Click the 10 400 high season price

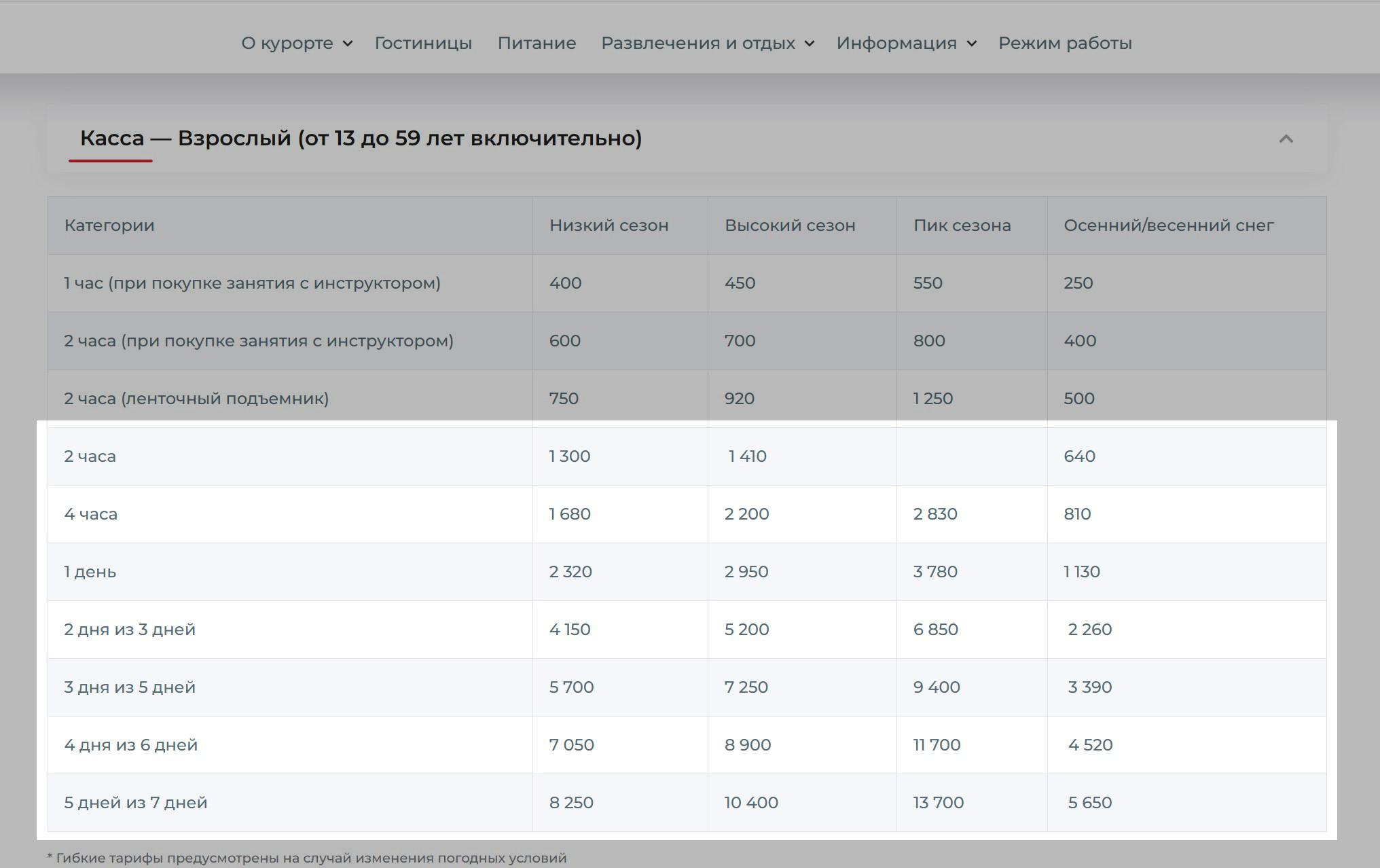pyautogui.click(x=751, y=803)
